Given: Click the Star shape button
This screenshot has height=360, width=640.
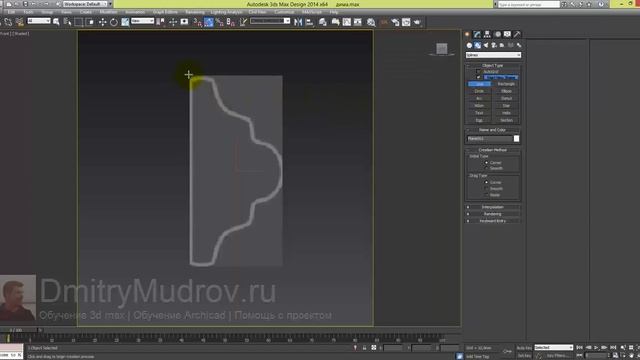Looking at the screenshot, I should tap(507, 106).
